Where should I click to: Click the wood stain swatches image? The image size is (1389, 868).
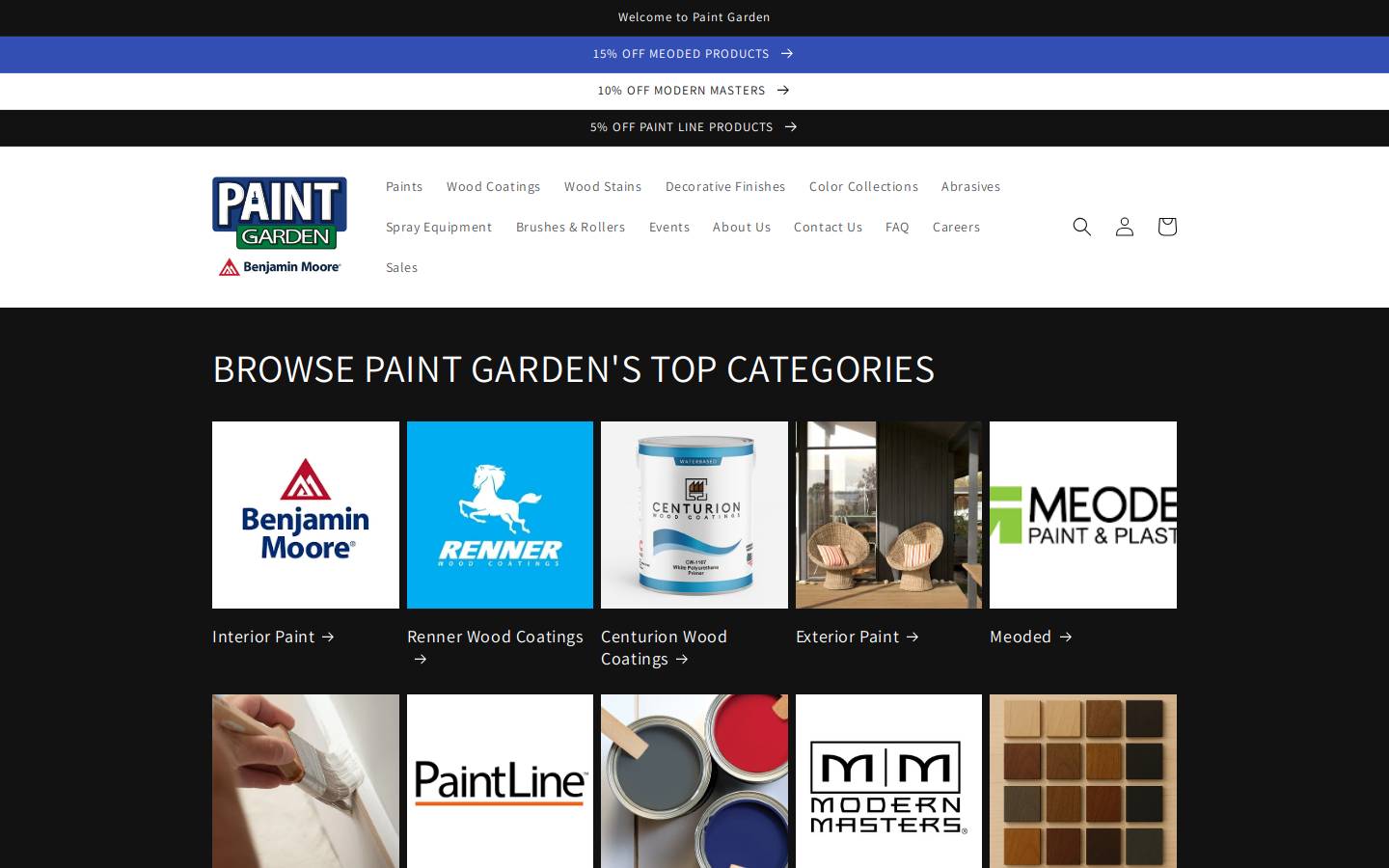[1083, 781]
